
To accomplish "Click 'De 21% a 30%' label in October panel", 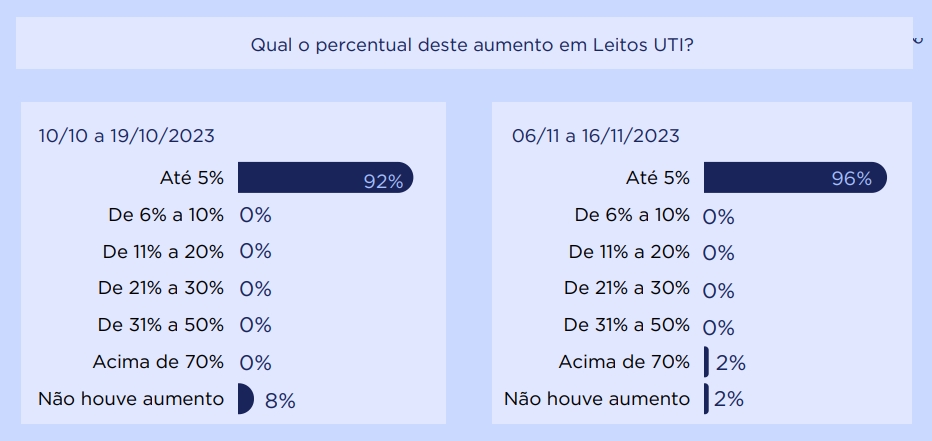I will click(x=161, y=288).
